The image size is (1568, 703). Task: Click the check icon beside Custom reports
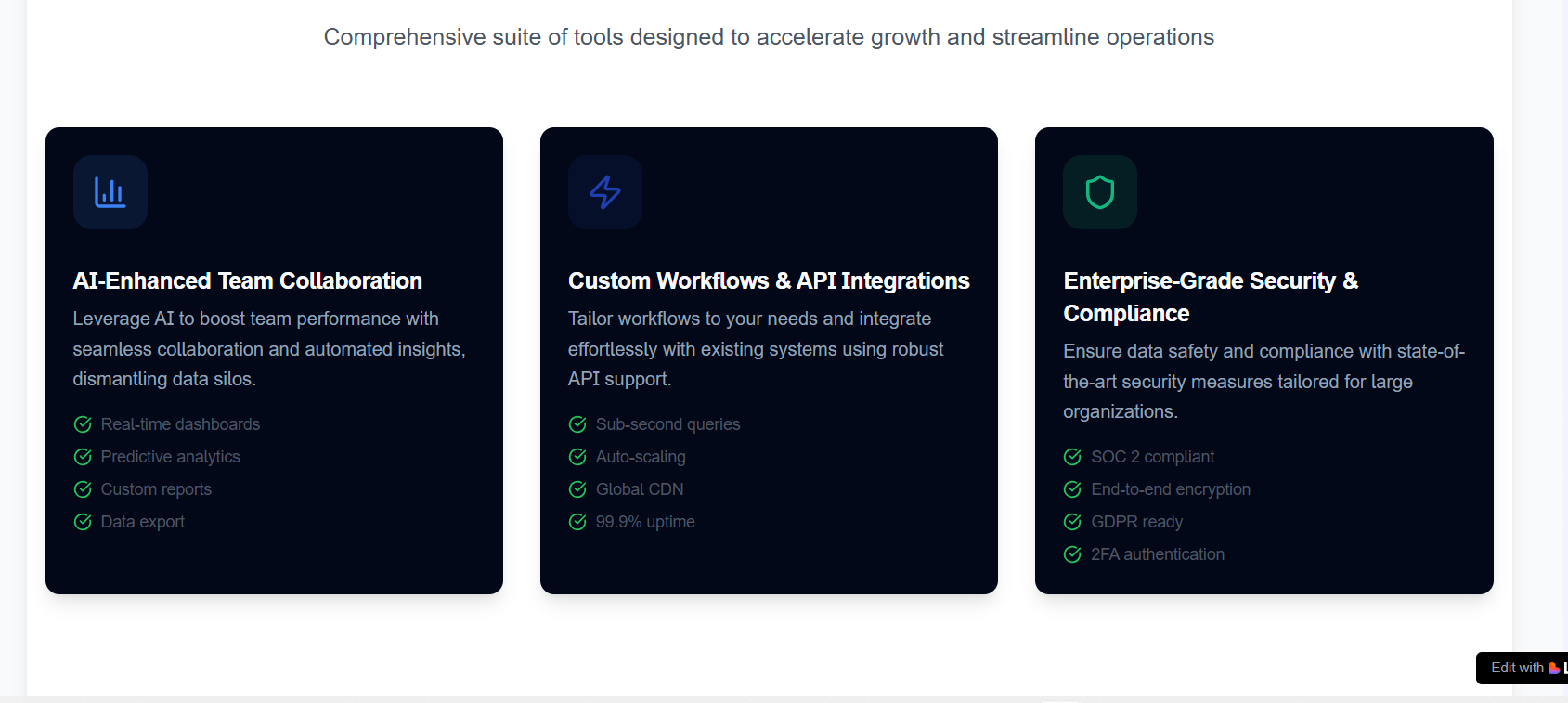pyautogui.click(x=83, y=489)
